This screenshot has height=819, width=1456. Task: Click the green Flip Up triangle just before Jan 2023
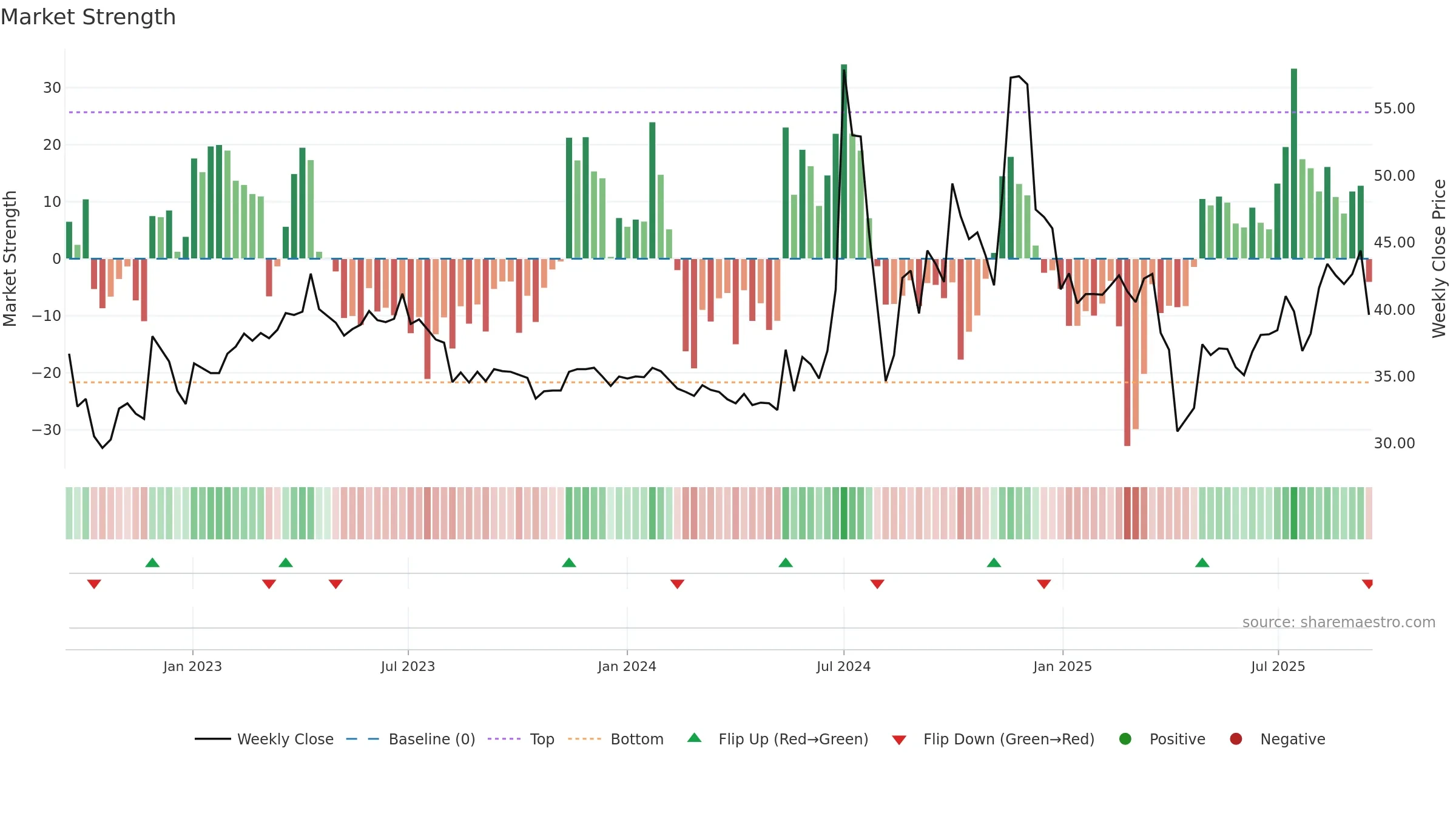tap(152, 563)
